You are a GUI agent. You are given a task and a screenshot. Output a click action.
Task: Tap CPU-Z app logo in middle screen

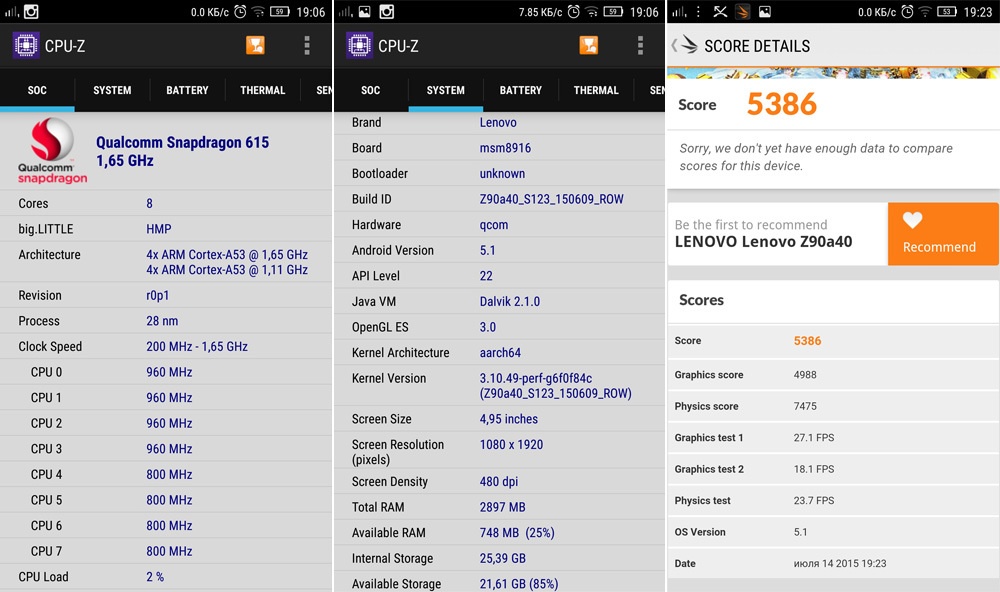pos(359,45)
